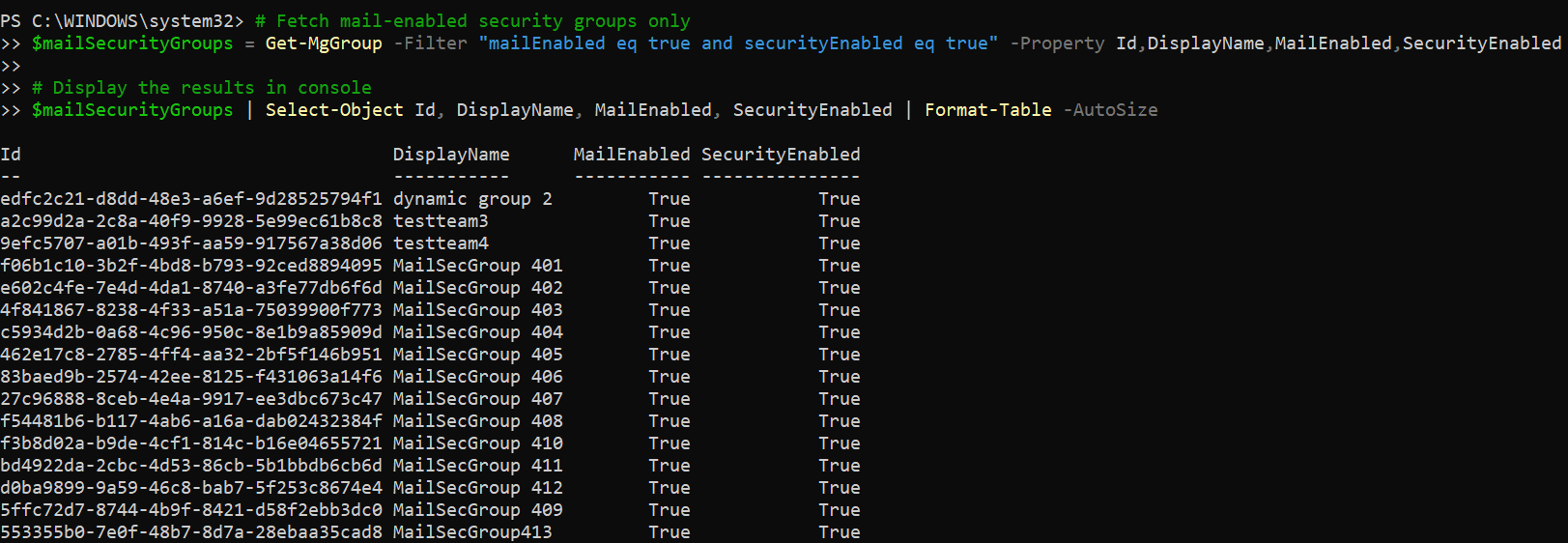Click the -Filter parameter text

pyautogui.click(x=430, y=43)
